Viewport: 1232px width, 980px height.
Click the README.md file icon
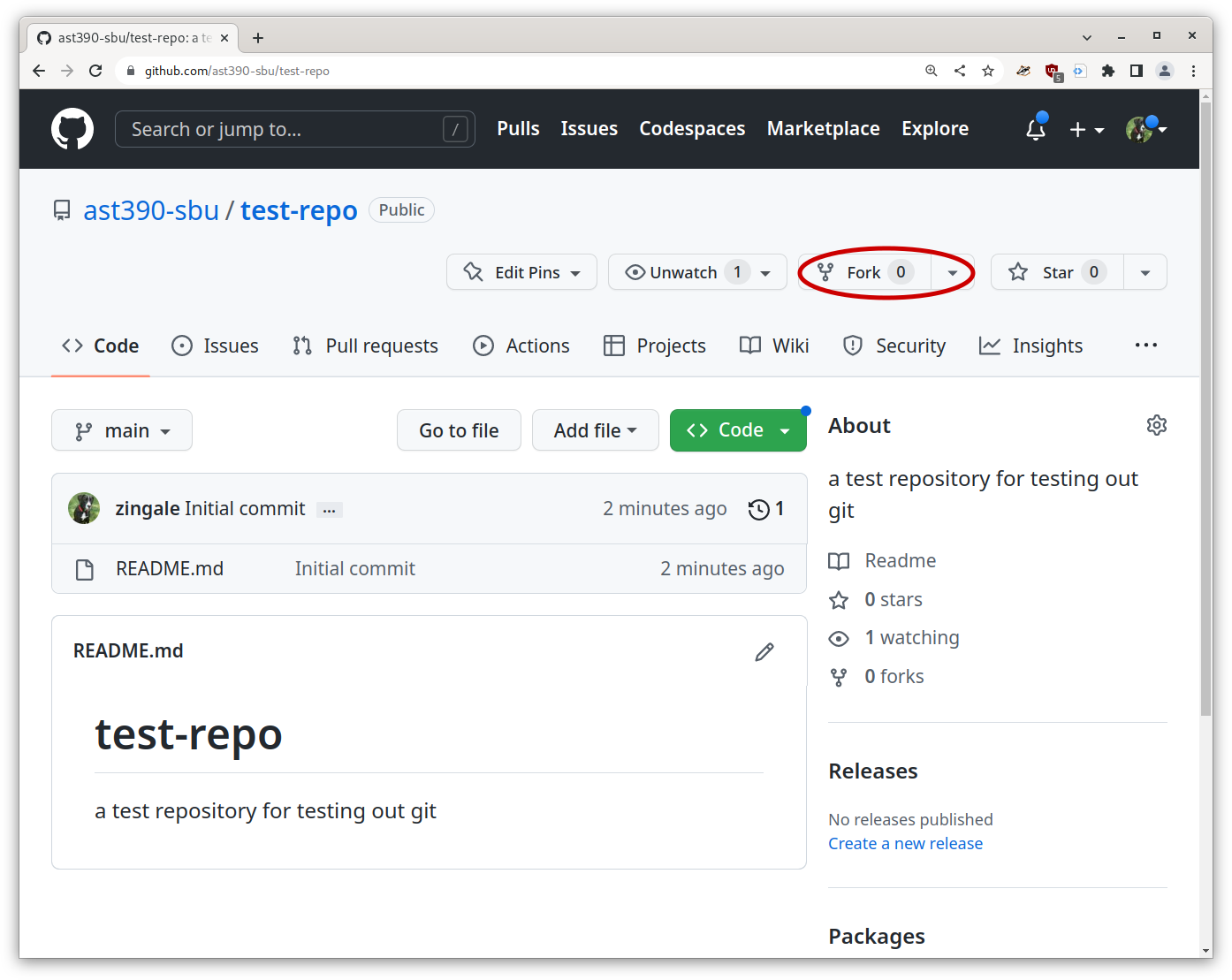pos(85,568)
